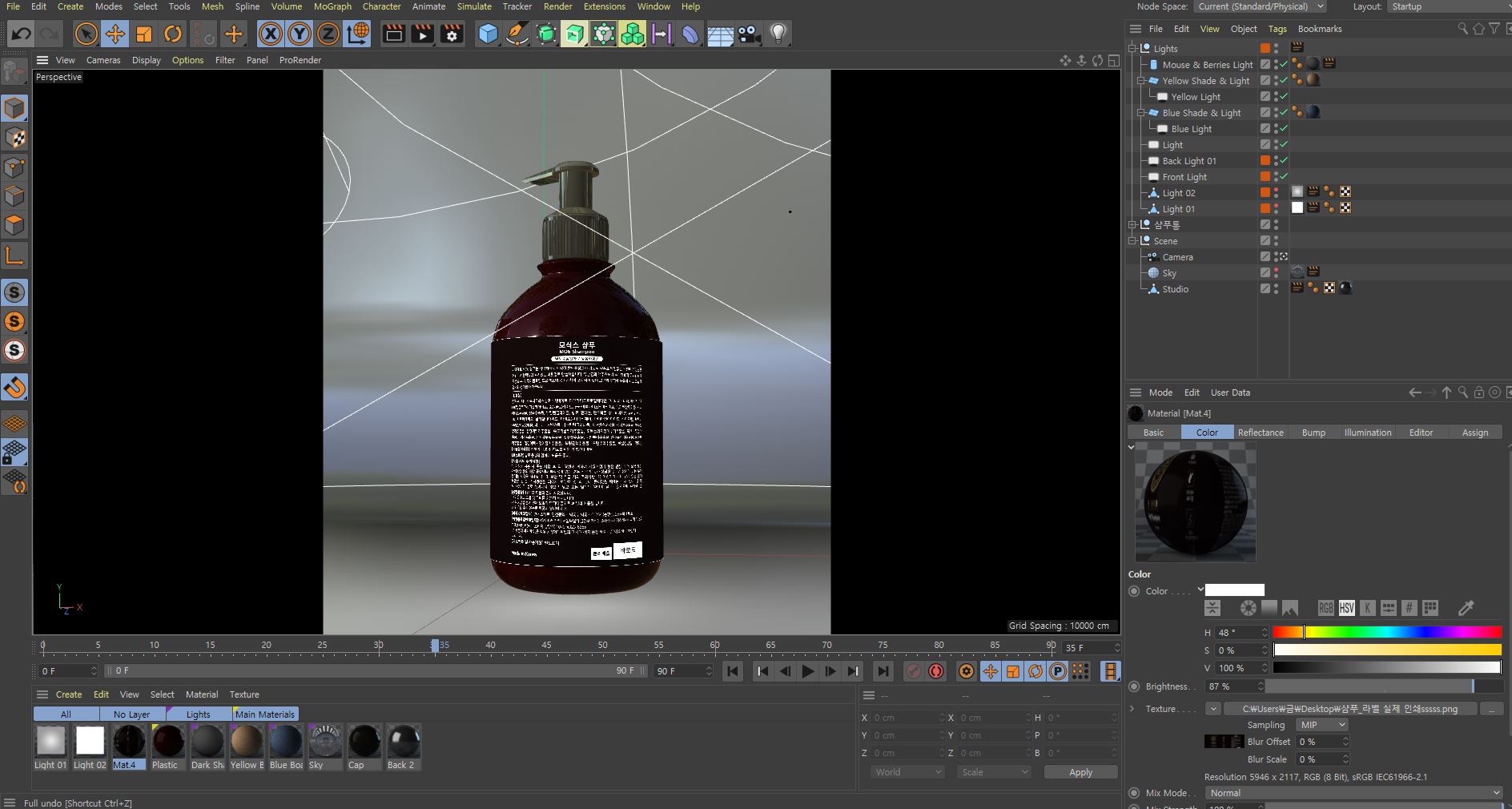Click the Undo arrow icon
This screenshot has height=809, width=1512.
(22, 34)
